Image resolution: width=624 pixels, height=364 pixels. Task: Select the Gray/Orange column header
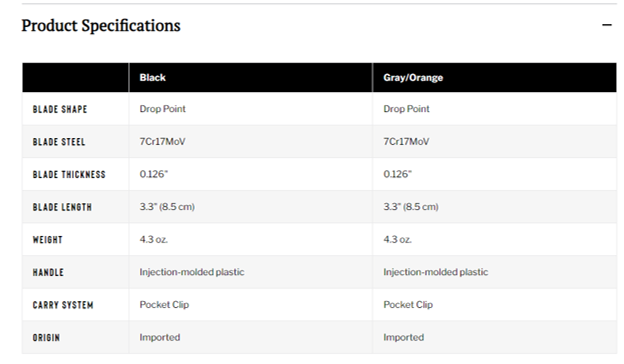click(413, 78)
